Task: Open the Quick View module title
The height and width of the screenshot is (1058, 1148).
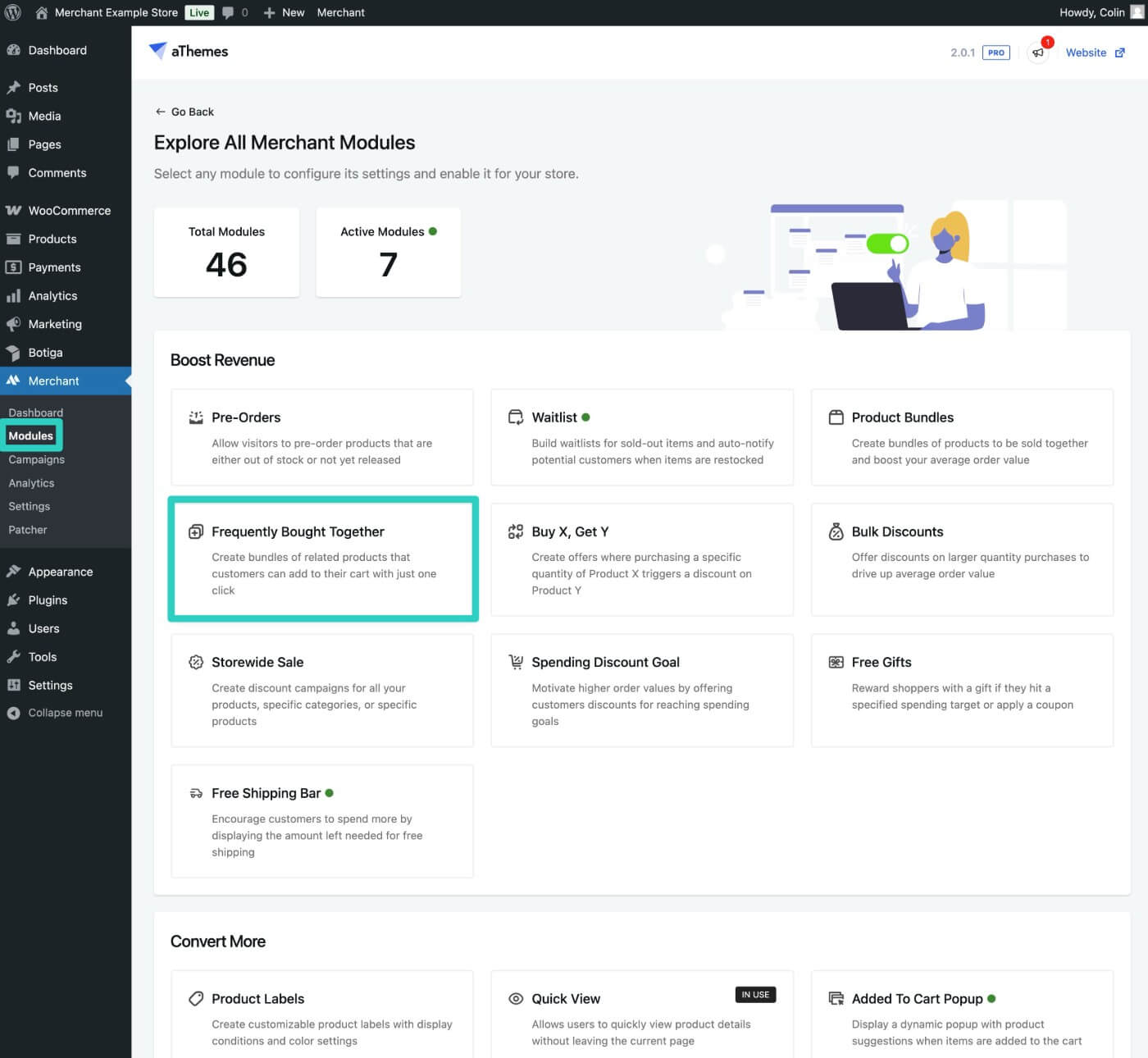Action: click(566, 998)
